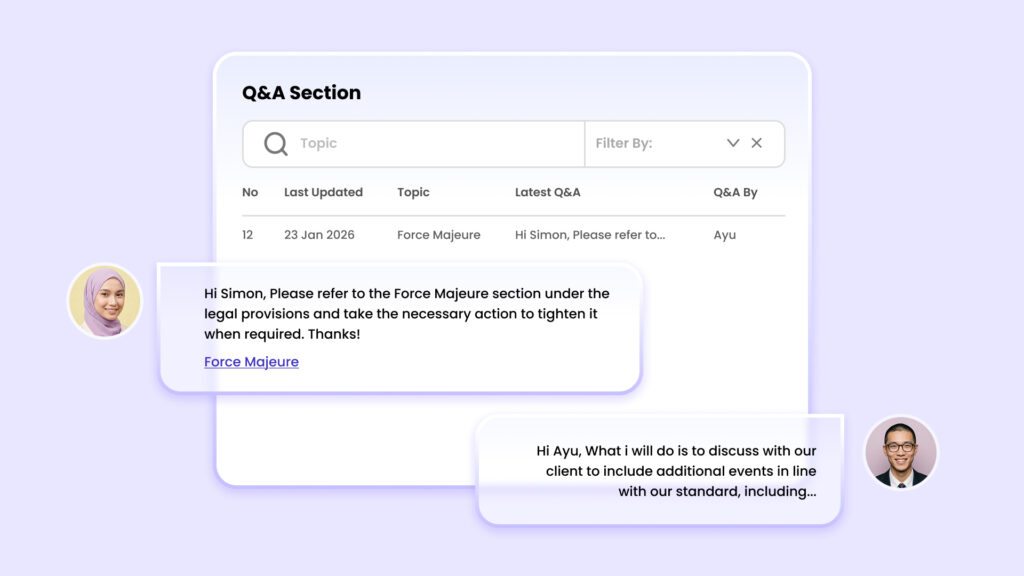Sort by the Last Updated column
The width and height of the screenshot is (1024, 576).
323,192
